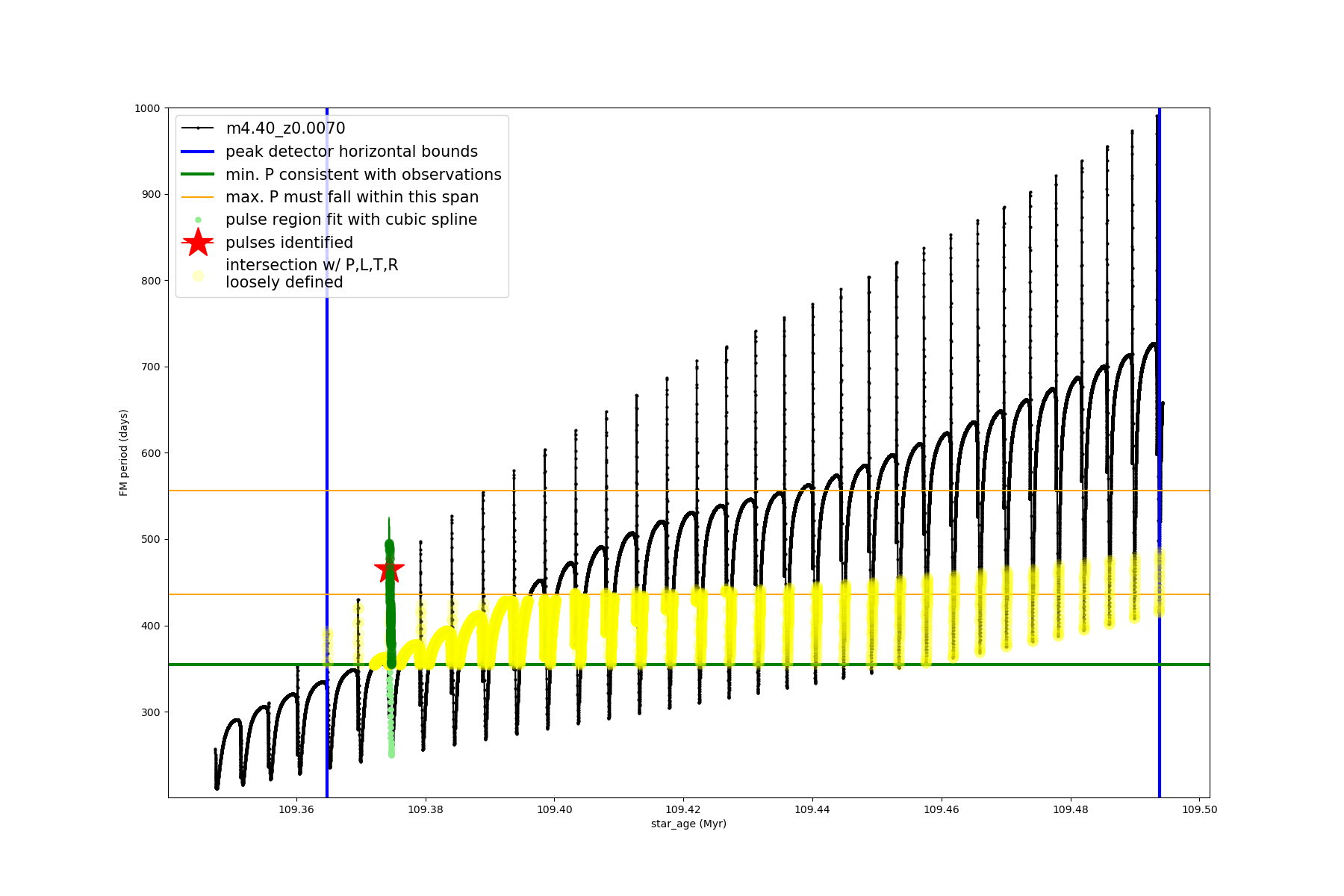Click the black line sample for m4.40_z0.0070
The width and height of the screenshot is (1344, 896).
coord(198,128)
